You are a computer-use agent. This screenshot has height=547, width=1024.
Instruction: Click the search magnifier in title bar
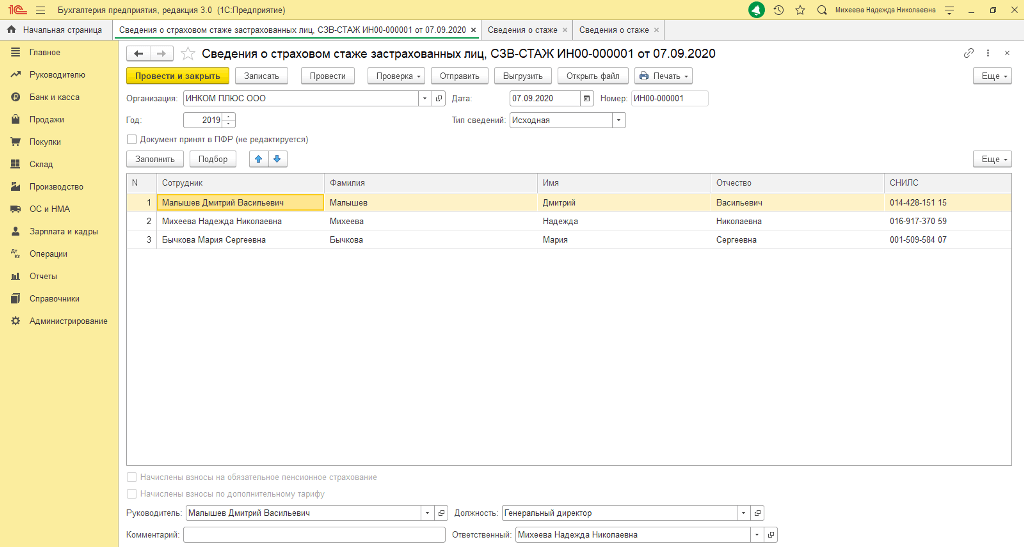click(x=822, y=9)
